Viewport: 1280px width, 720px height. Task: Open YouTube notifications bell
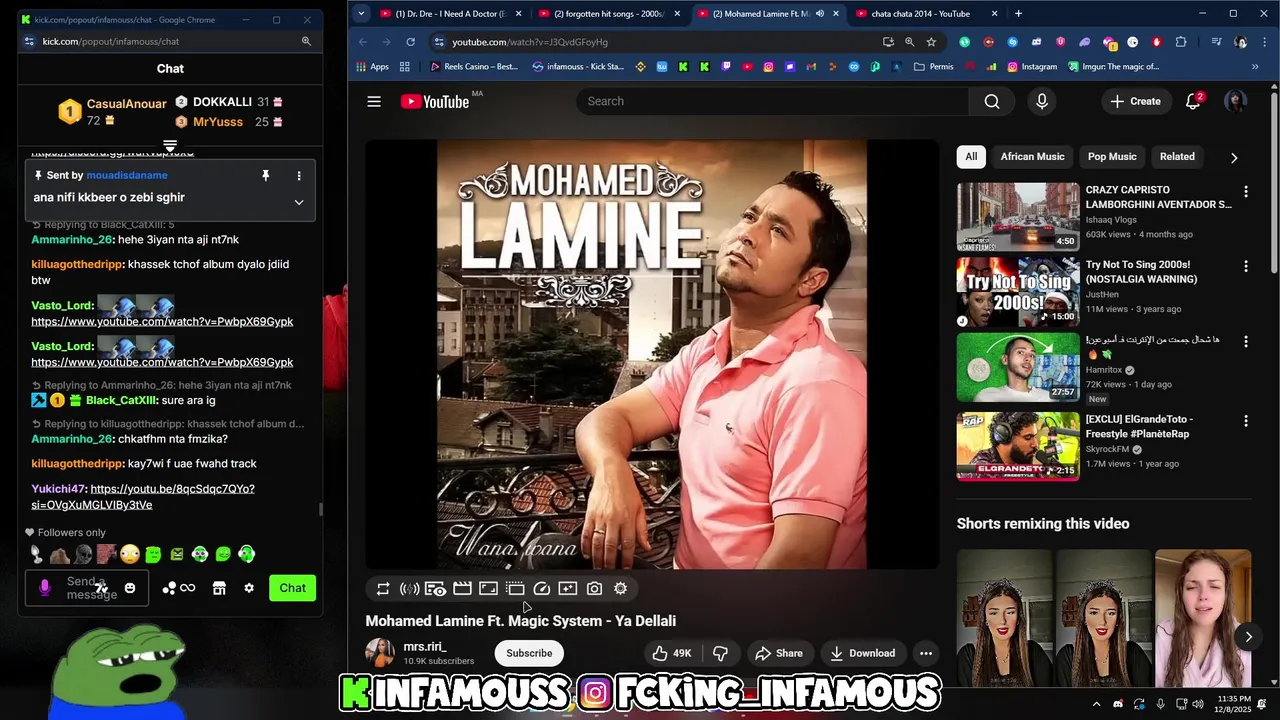click(1193, 101)
